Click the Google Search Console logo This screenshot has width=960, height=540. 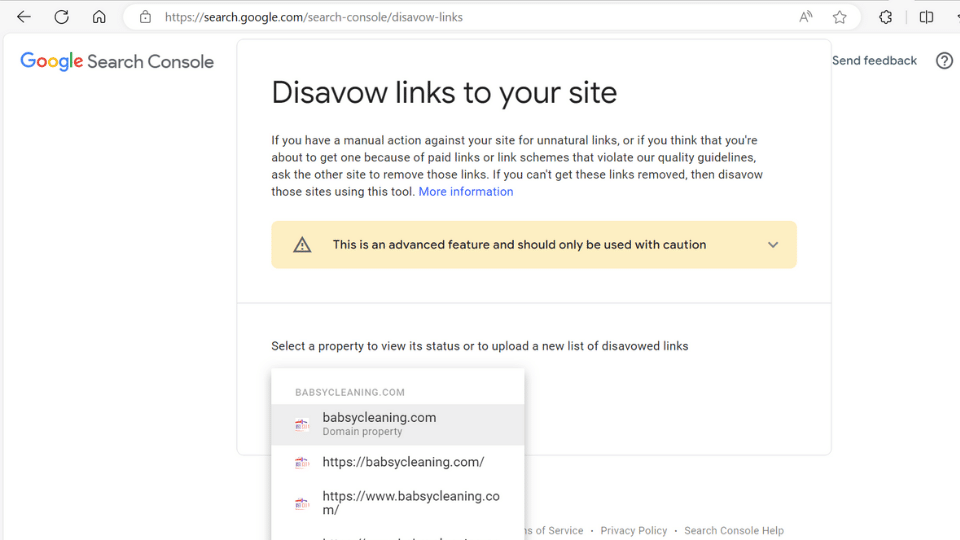[x=117, y=61]
